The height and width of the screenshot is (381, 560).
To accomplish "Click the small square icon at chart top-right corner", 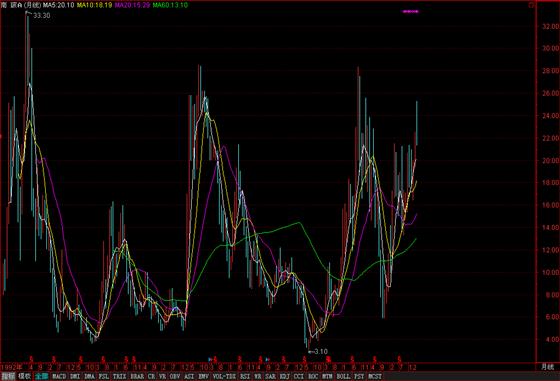I will pyautogui.click(x=531, y=5).
